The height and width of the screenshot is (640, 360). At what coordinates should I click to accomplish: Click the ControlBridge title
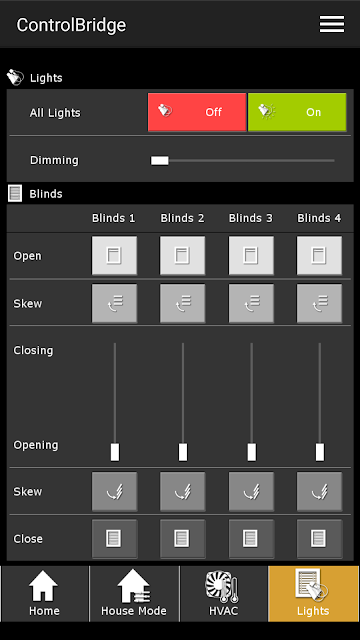pos(71,25)
